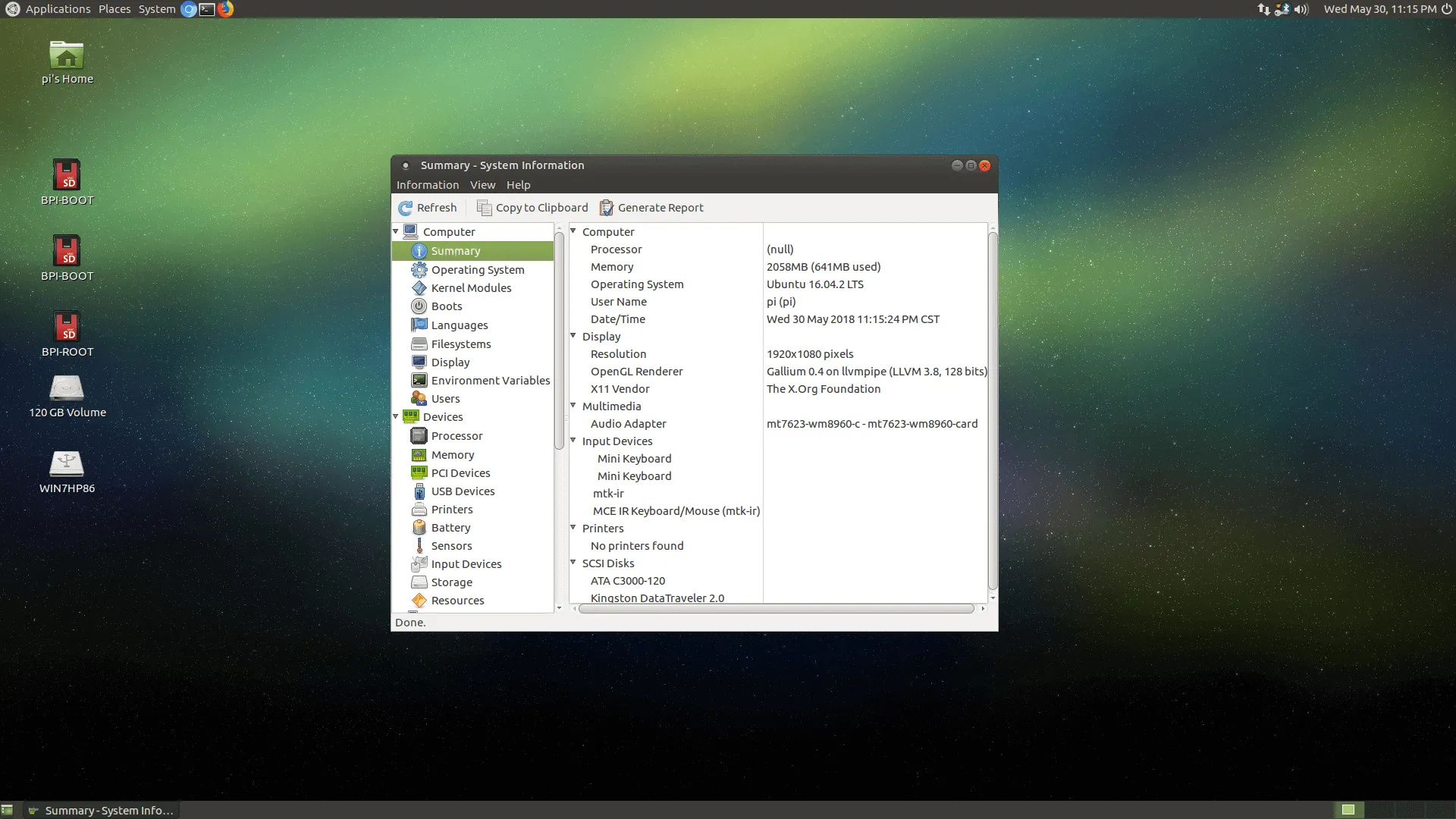
Task: Open the View menu
Action: 482,185
